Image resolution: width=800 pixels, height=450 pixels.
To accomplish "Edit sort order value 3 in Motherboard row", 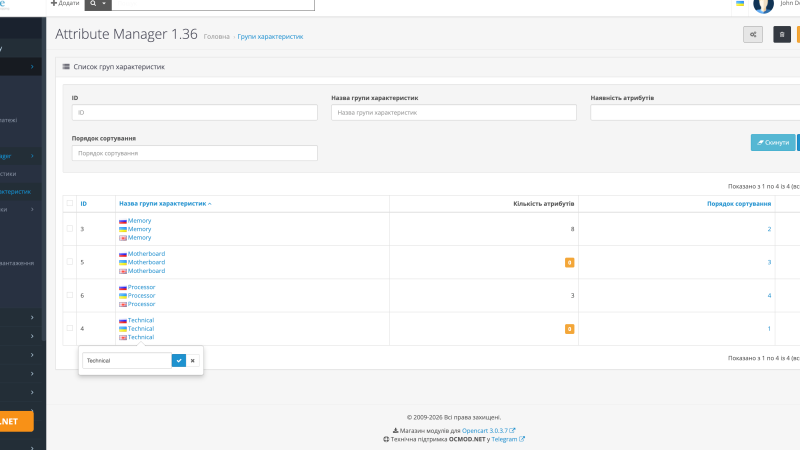I will (769, 262).
